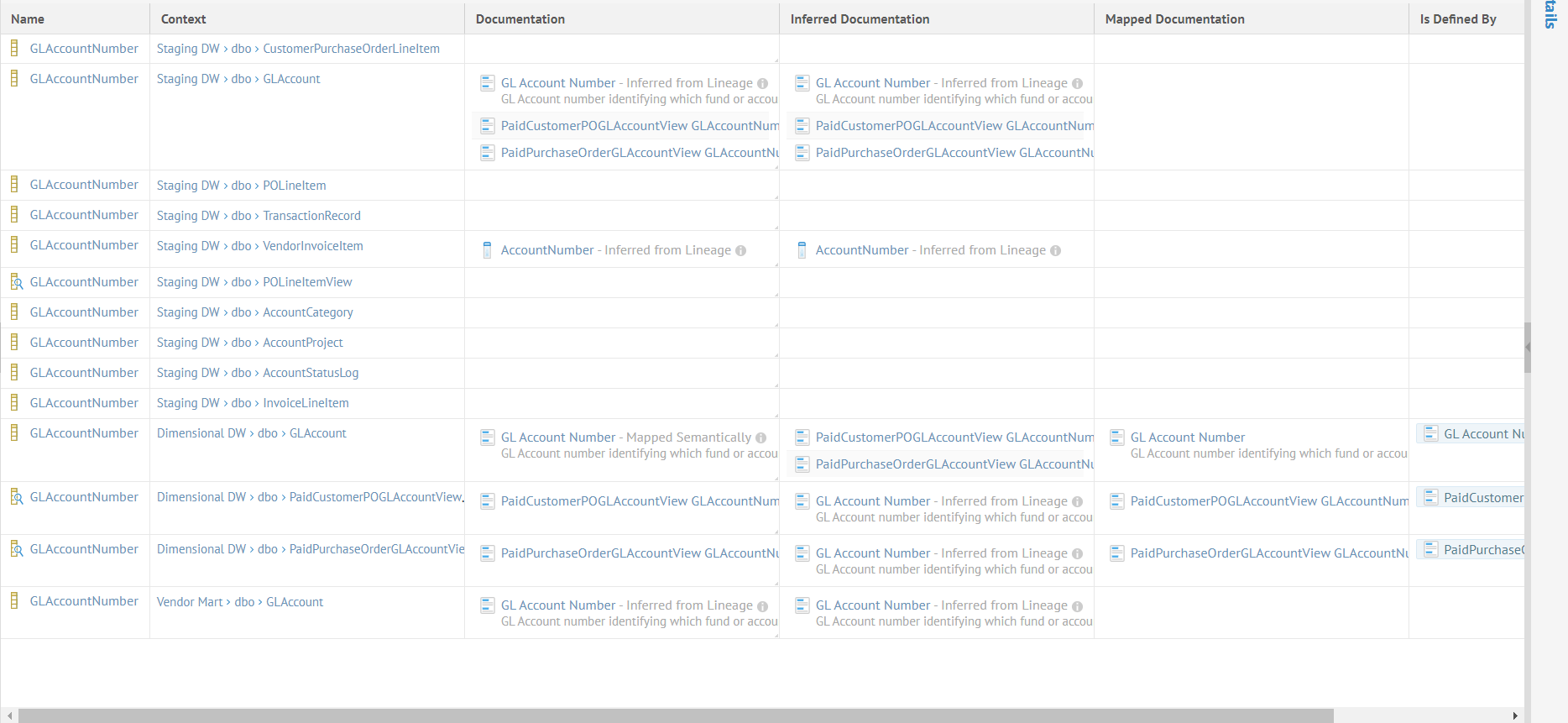The width and height of the screenshot is (1568, 723).
Task: Open GLAccountNumber link in the AccountStatusLog row
Action: click(x=84, y=373)
